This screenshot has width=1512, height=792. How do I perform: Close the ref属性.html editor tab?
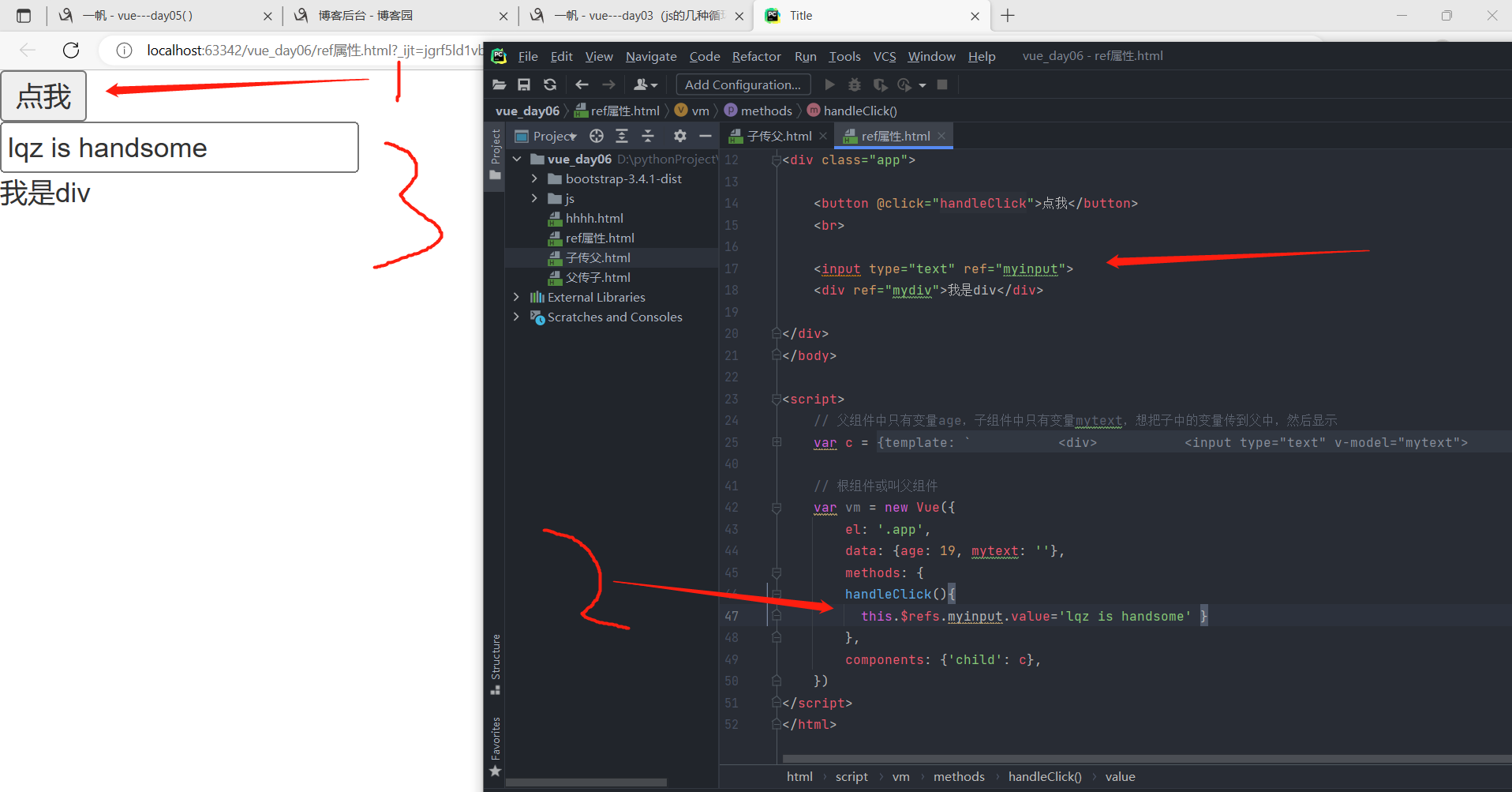pos(941,136)
